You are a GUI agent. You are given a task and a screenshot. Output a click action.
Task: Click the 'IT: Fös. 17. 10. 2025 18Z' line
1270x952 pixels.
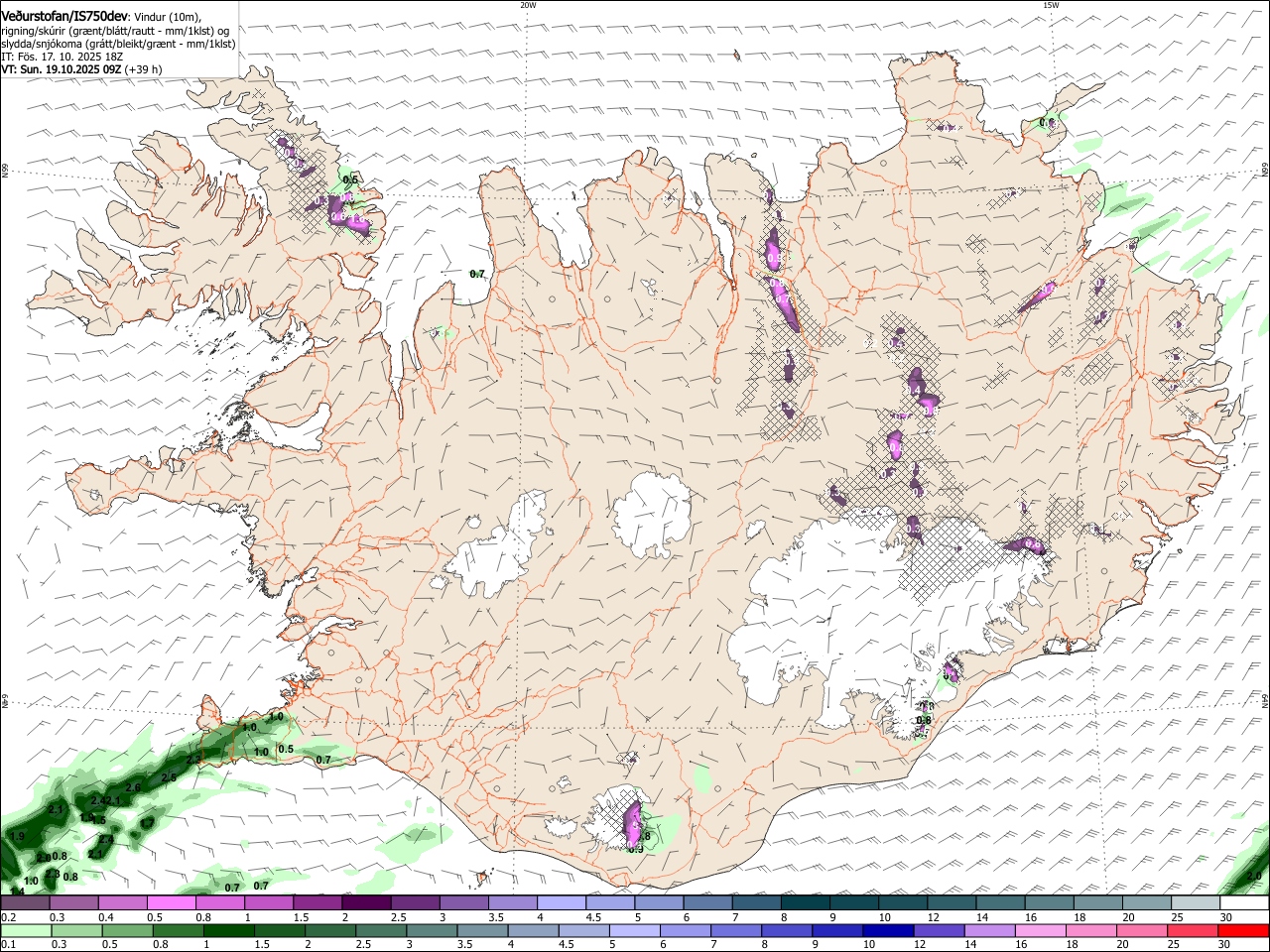pos(62,57)
